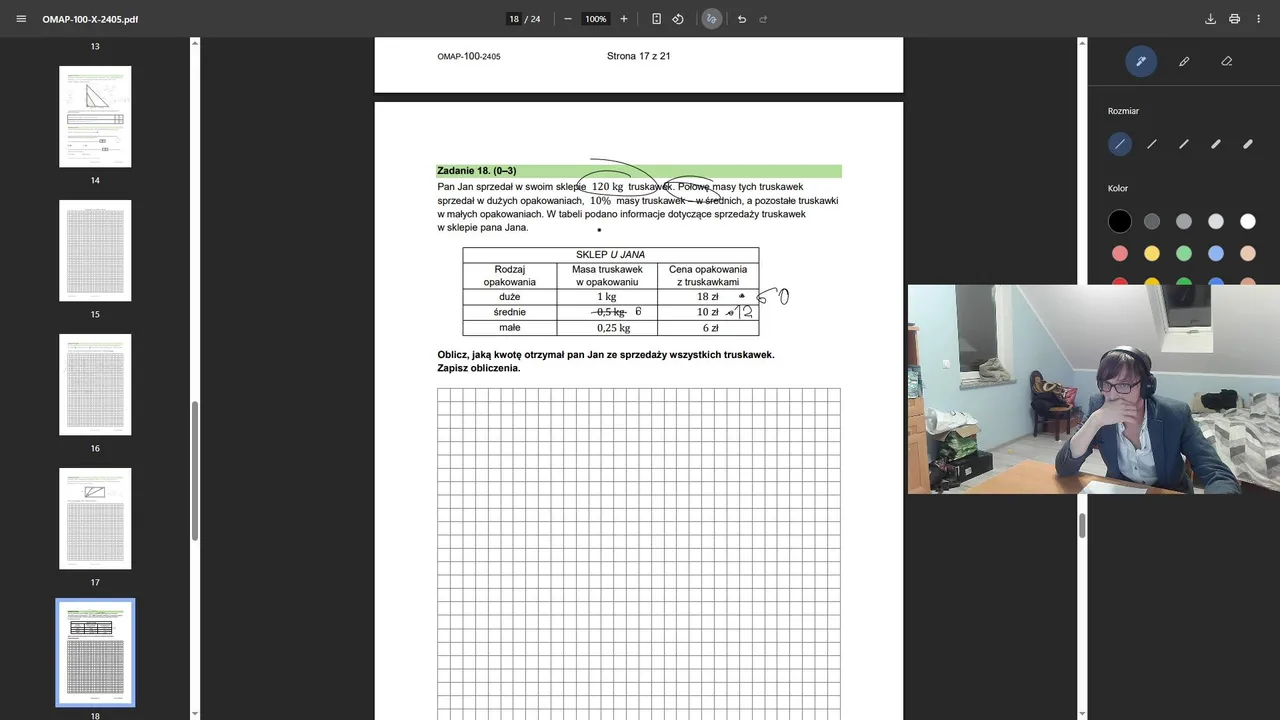Zoom out with the minus icon
This screenshot has height=720, width=1280.
[x=568, y=19]
